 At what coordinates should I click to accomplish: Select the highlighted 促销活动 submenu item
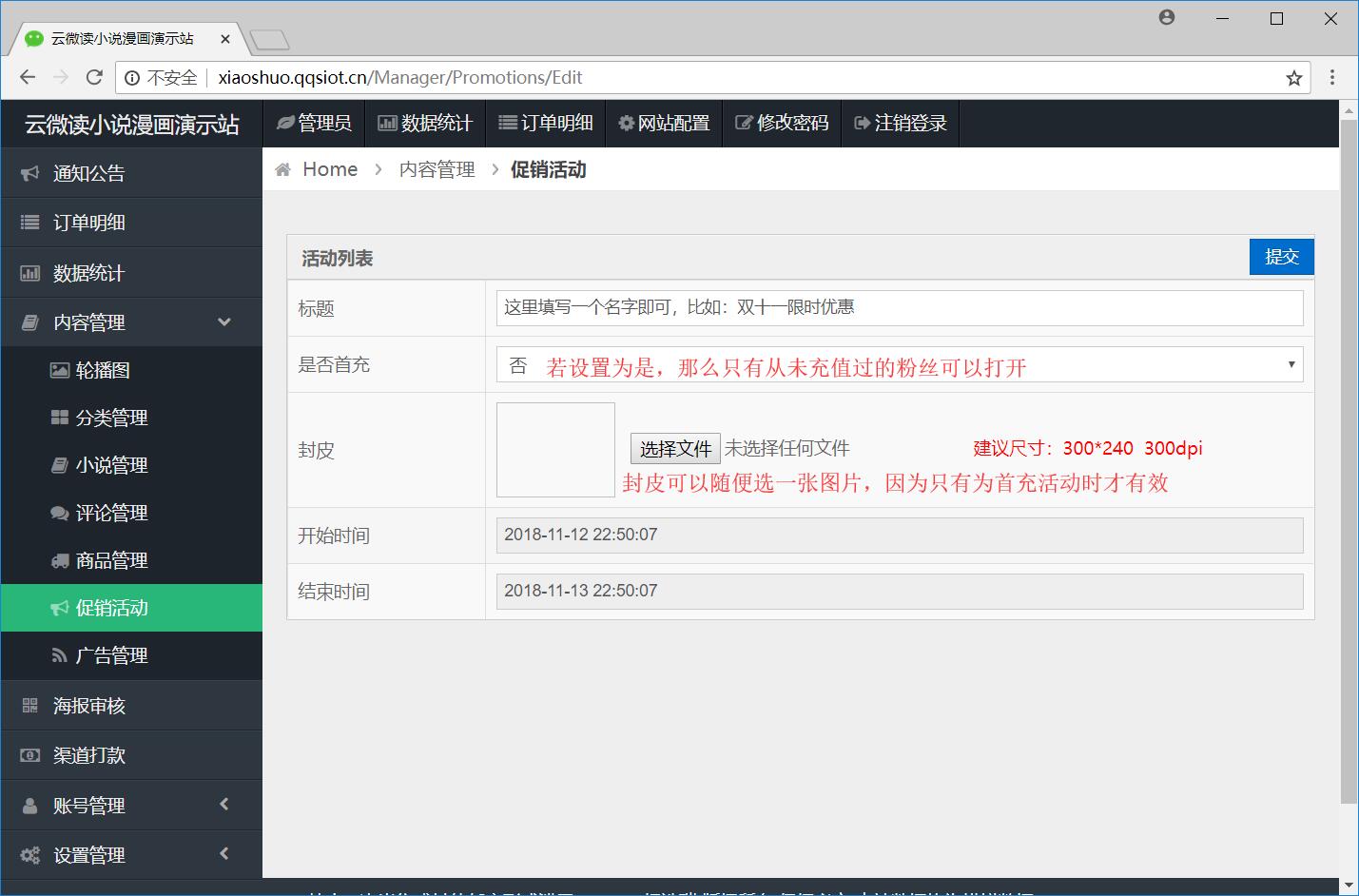pos(131,608)
